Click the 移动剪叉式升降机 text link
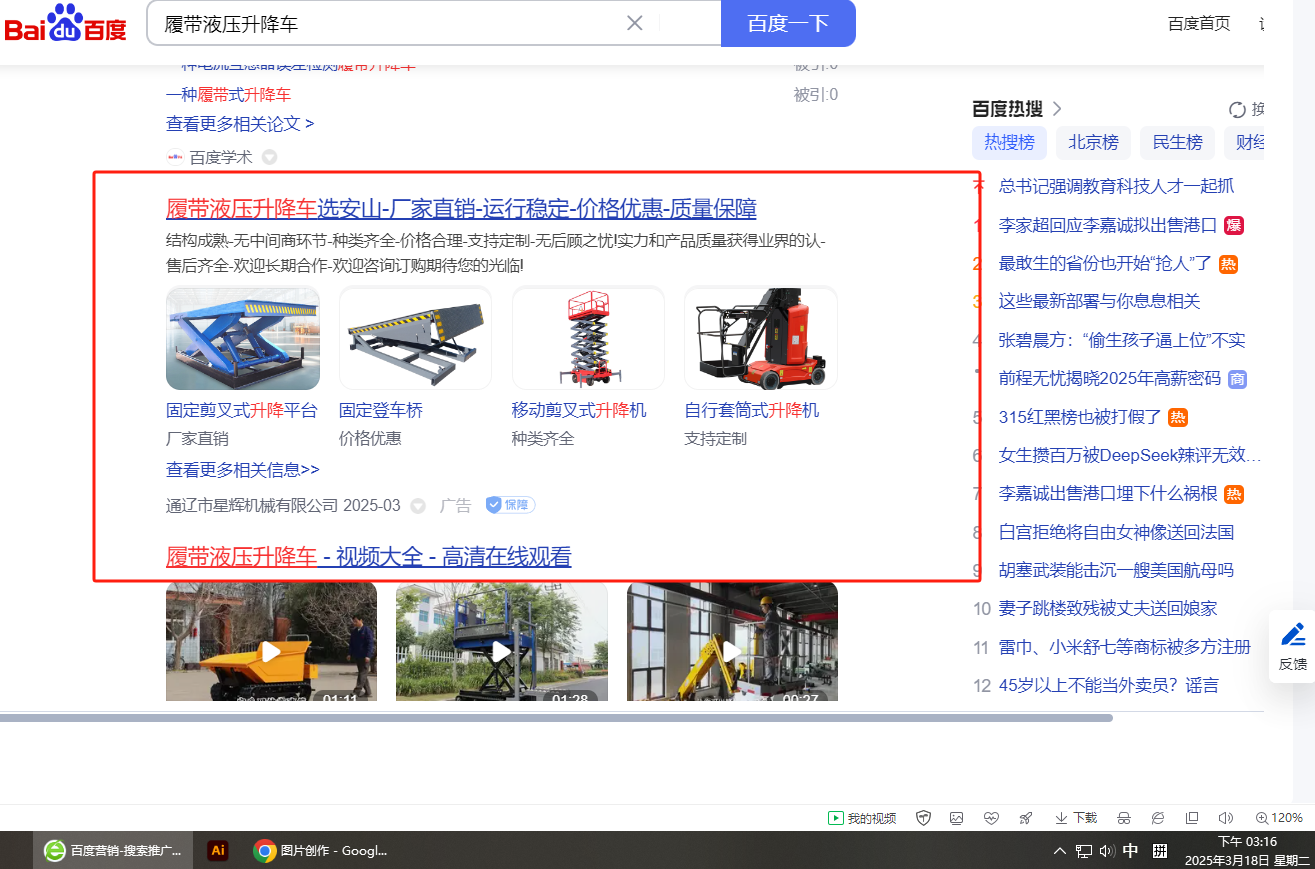This screenshot has height=869, width=1315. [x=579, y=411]
